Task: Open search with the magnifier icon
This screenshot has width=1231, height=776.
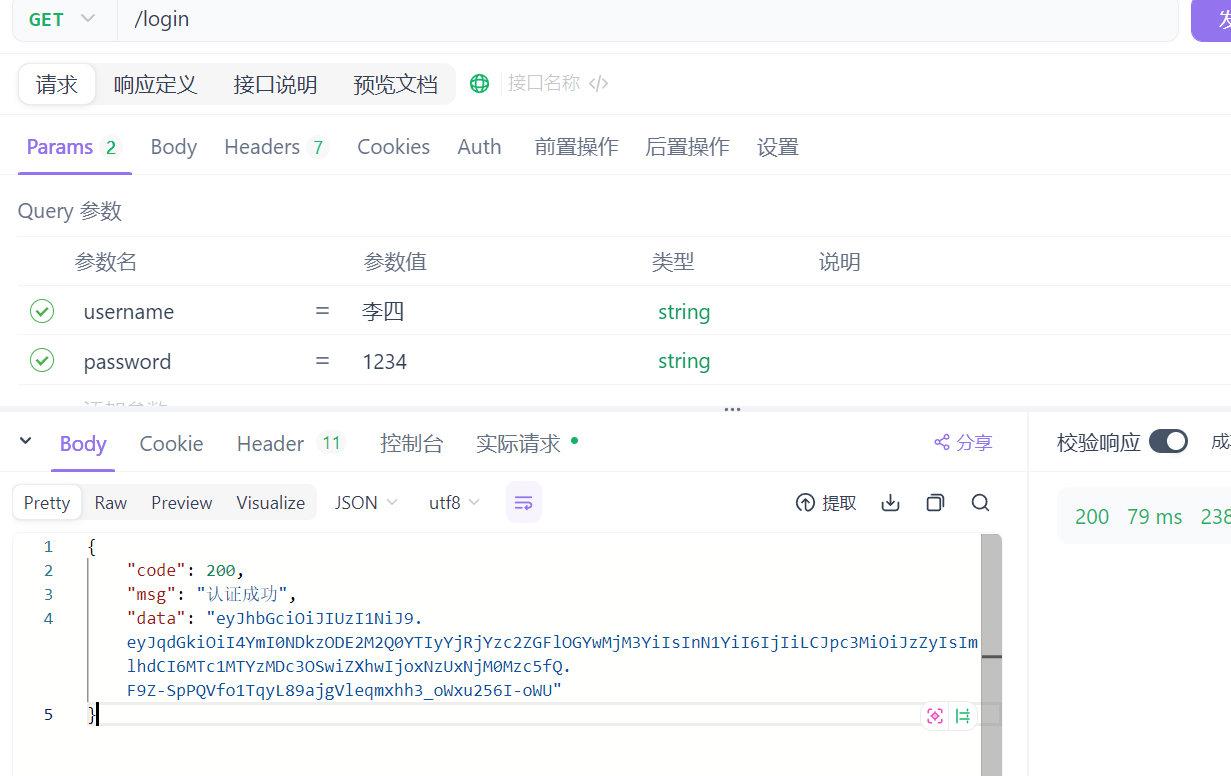Action: coord(980,503)
